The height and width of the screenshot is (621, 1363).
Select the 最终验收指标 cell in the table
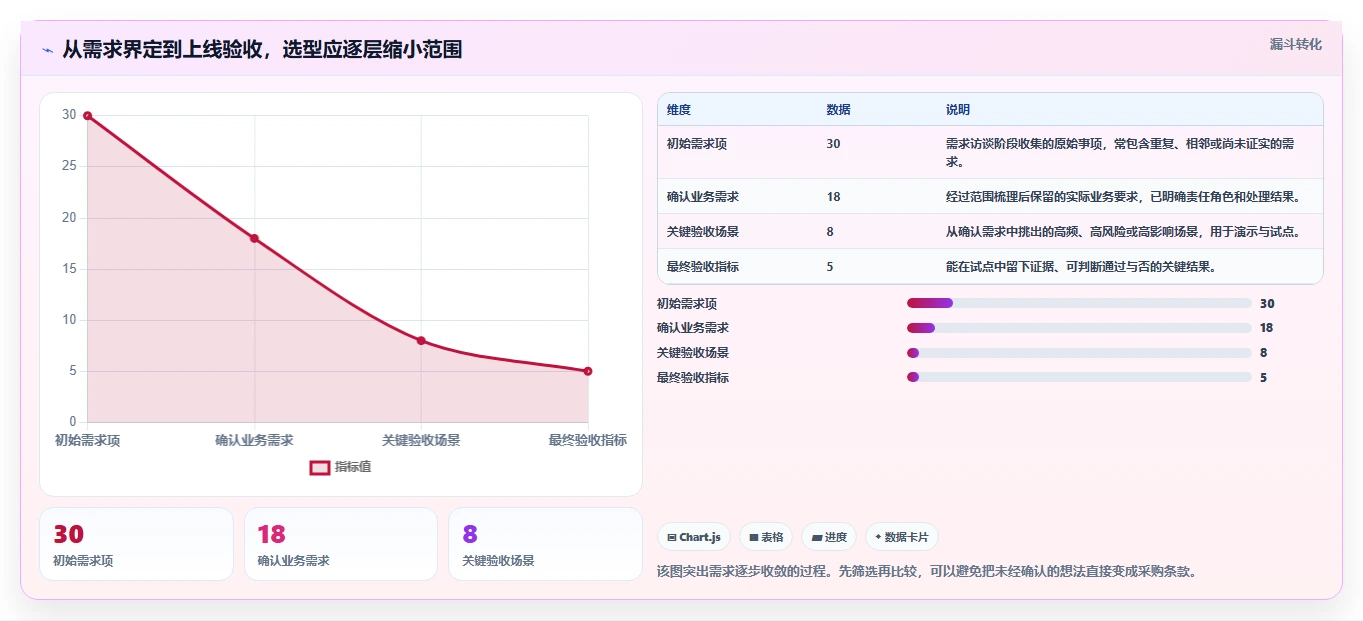[x=703, y=267]
